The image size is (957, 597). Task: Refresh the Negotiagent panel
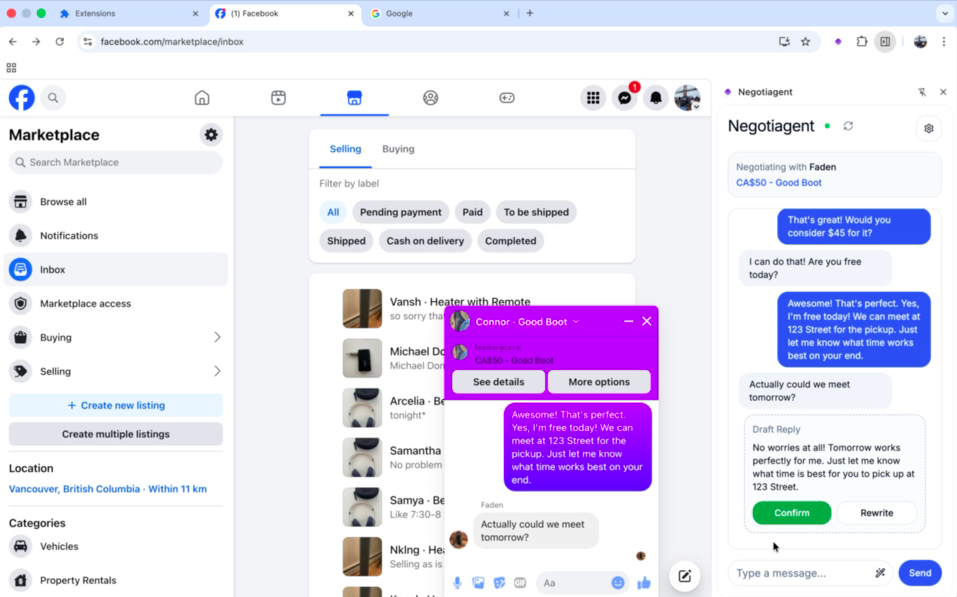[x=848, y=126]
